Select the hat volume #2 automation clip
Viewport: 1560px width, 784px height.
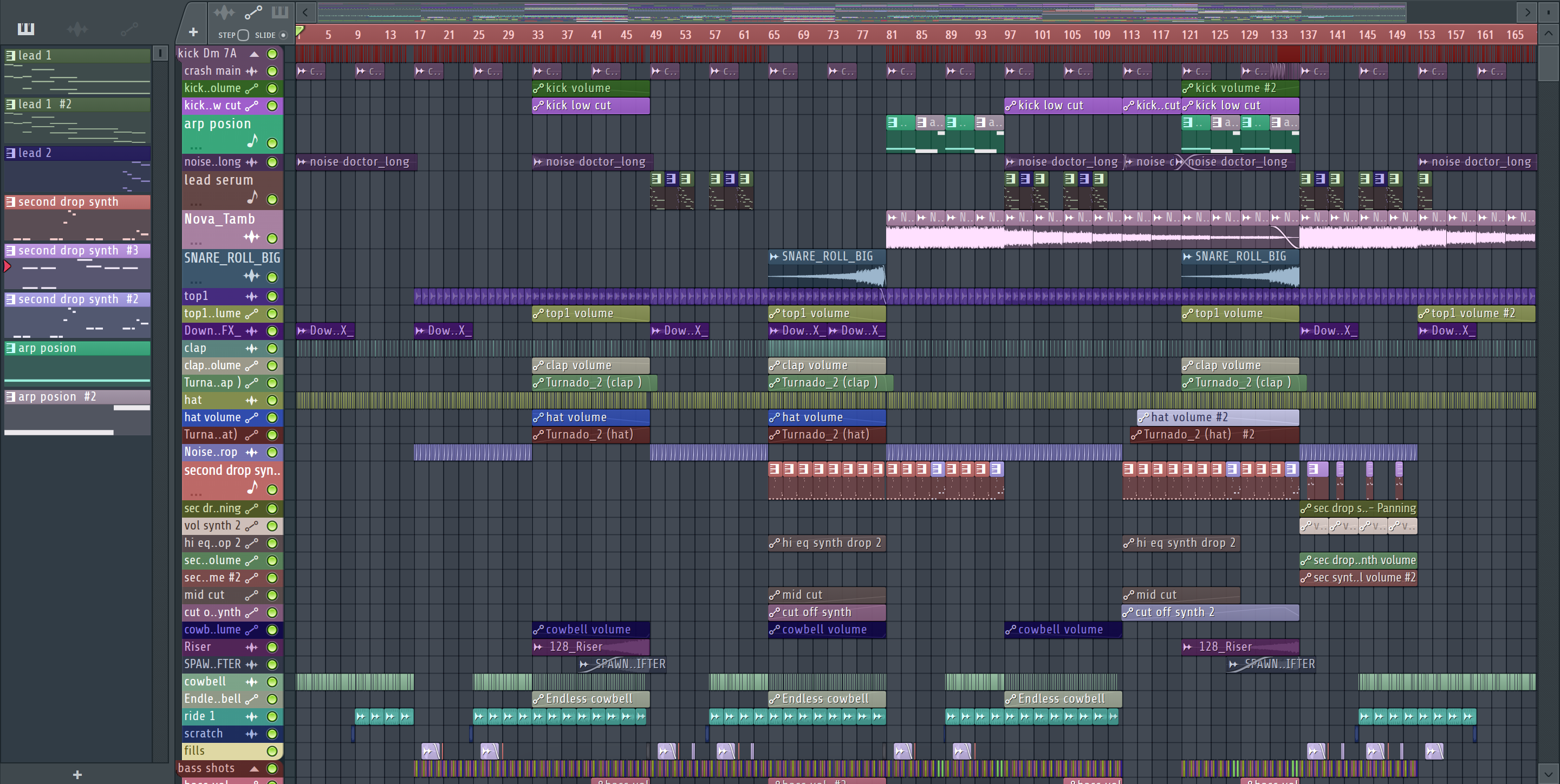point(1218,417)
